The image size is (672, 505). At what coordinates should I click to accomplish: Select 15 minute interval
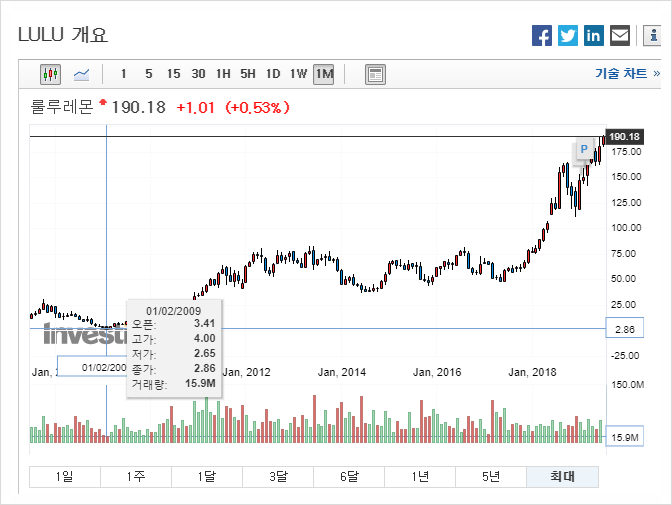pyautogui.click(x=173, y=74)
